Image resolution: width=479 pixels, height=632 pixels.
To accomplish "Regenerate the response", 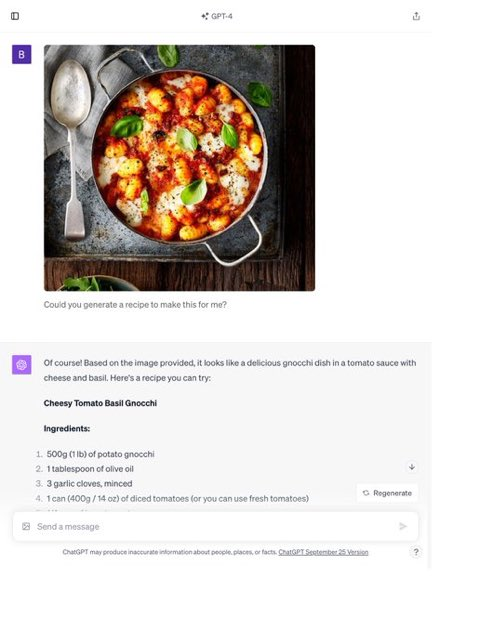I will point(387,493).
